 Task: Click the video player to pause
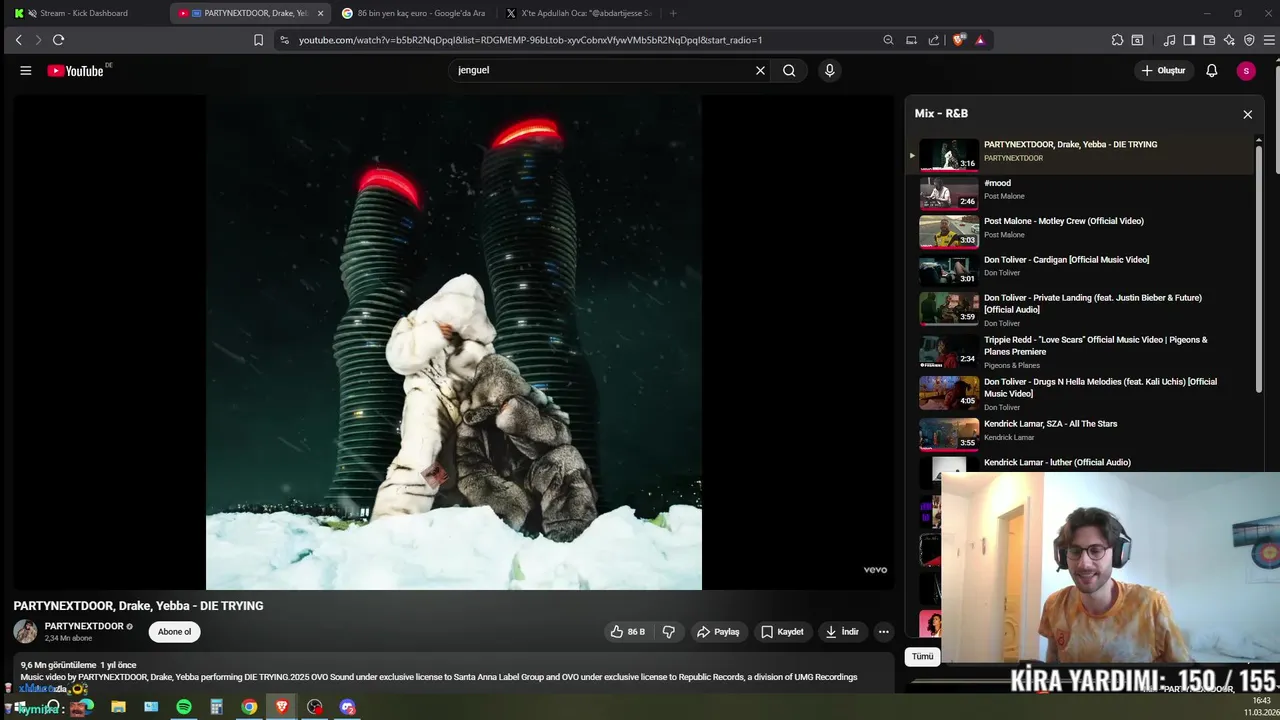[454, 342]
